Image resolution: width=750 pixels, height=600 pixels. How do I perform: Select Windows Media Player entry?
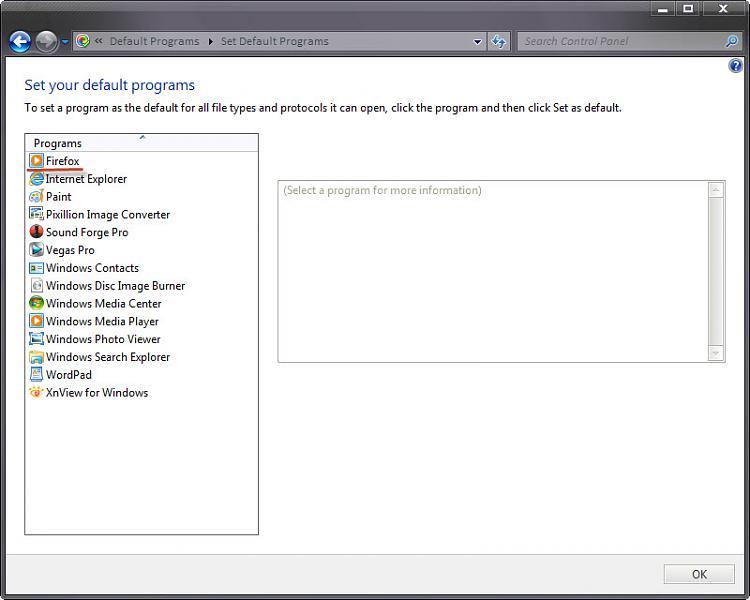click(102, 321)
